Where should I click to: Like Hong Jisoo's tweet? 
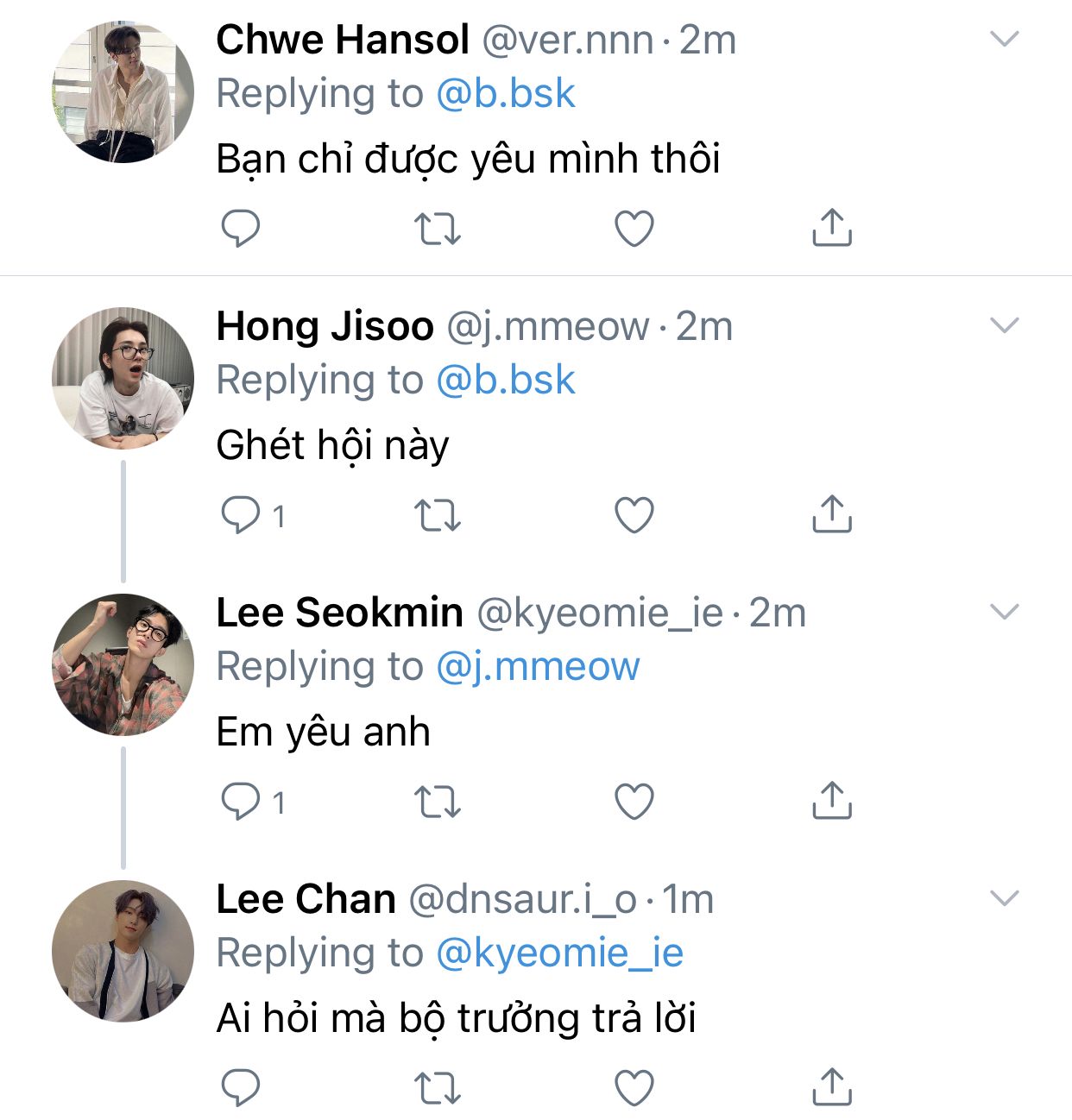[x=634, y=515]
